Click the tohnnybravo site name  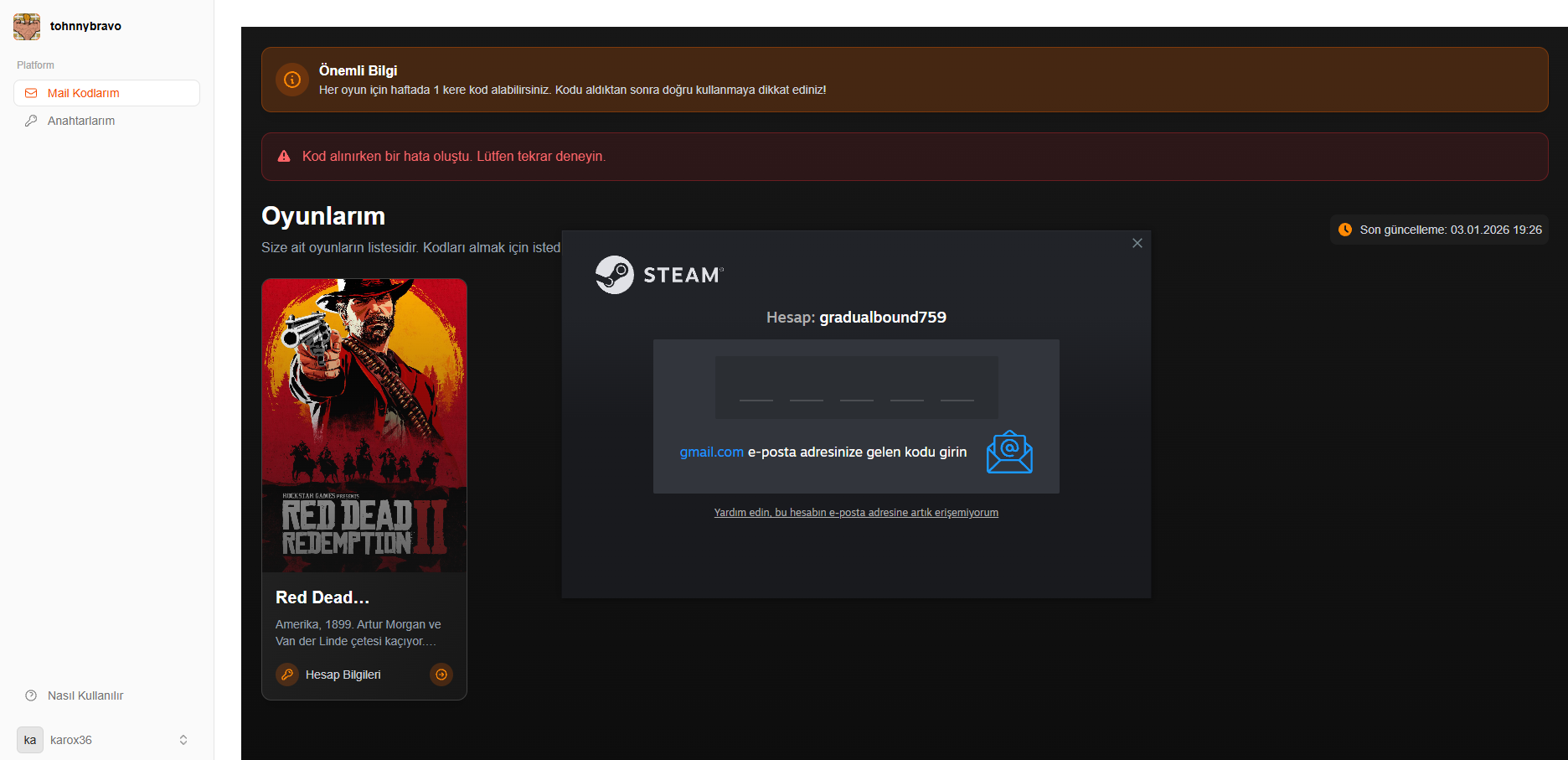coord(85,26)
